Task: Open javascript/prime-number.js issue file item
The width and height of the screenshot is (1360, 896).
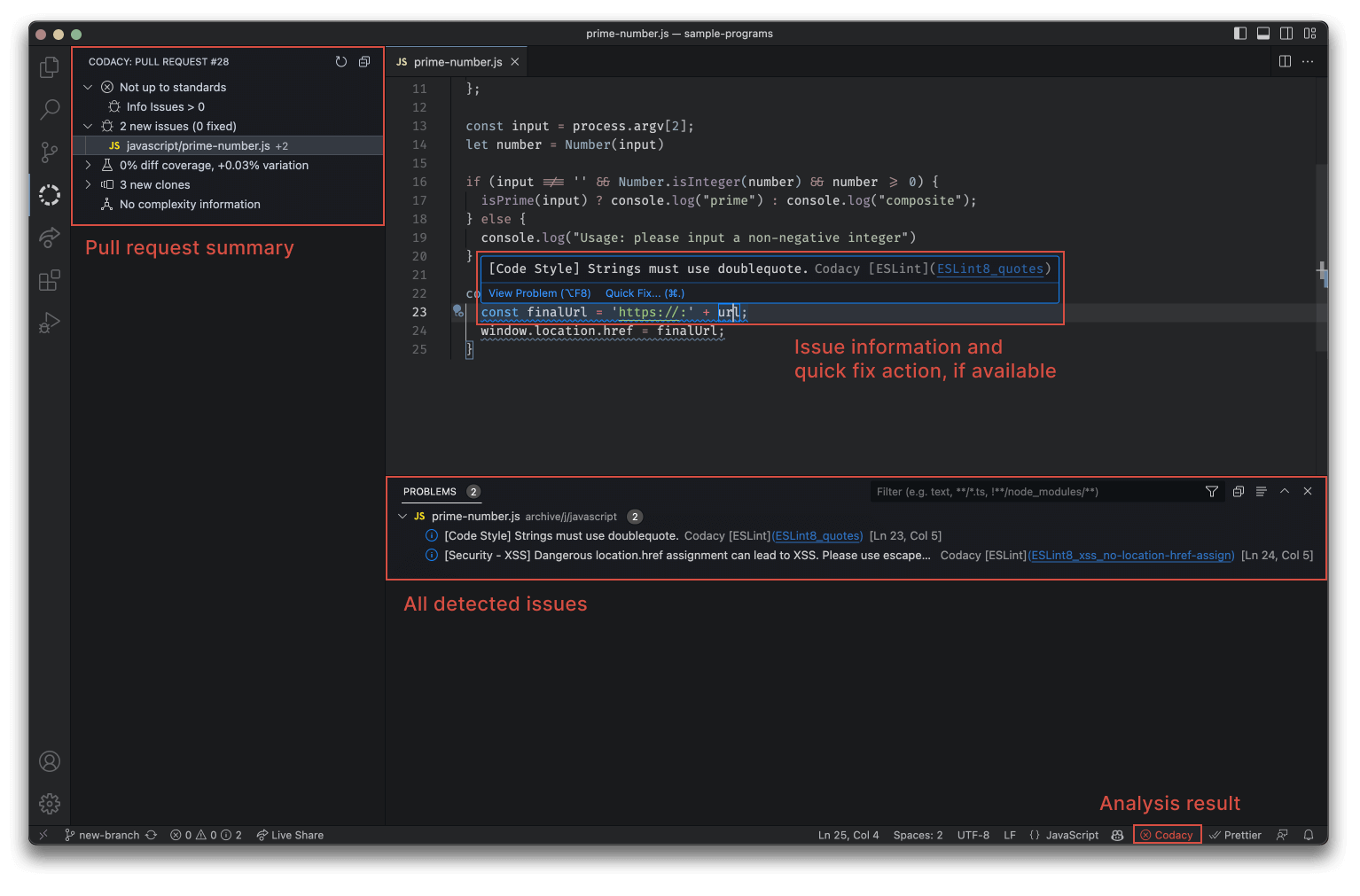Action: [x=227, y=145]
